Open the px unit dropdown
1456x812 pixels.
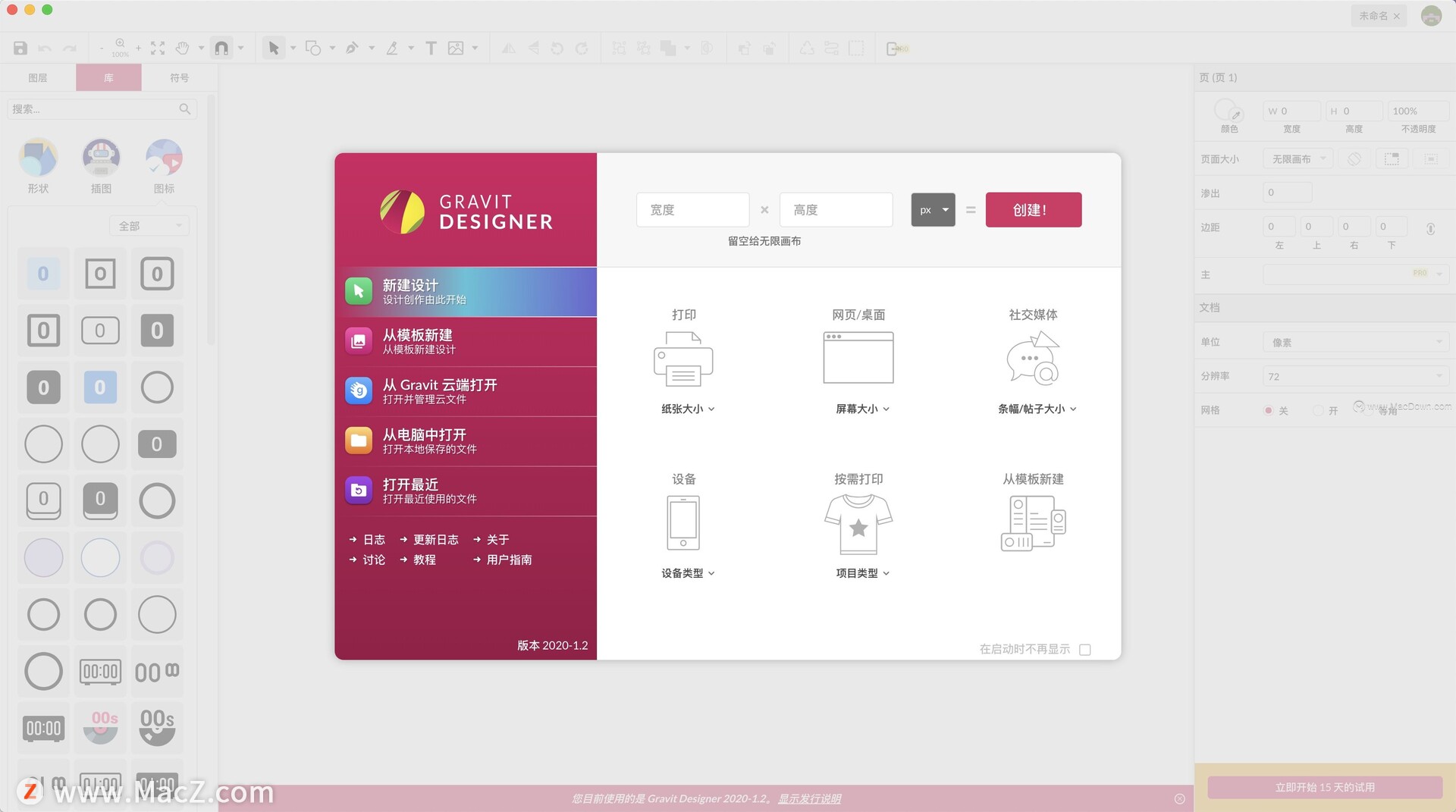coord(933,210)
